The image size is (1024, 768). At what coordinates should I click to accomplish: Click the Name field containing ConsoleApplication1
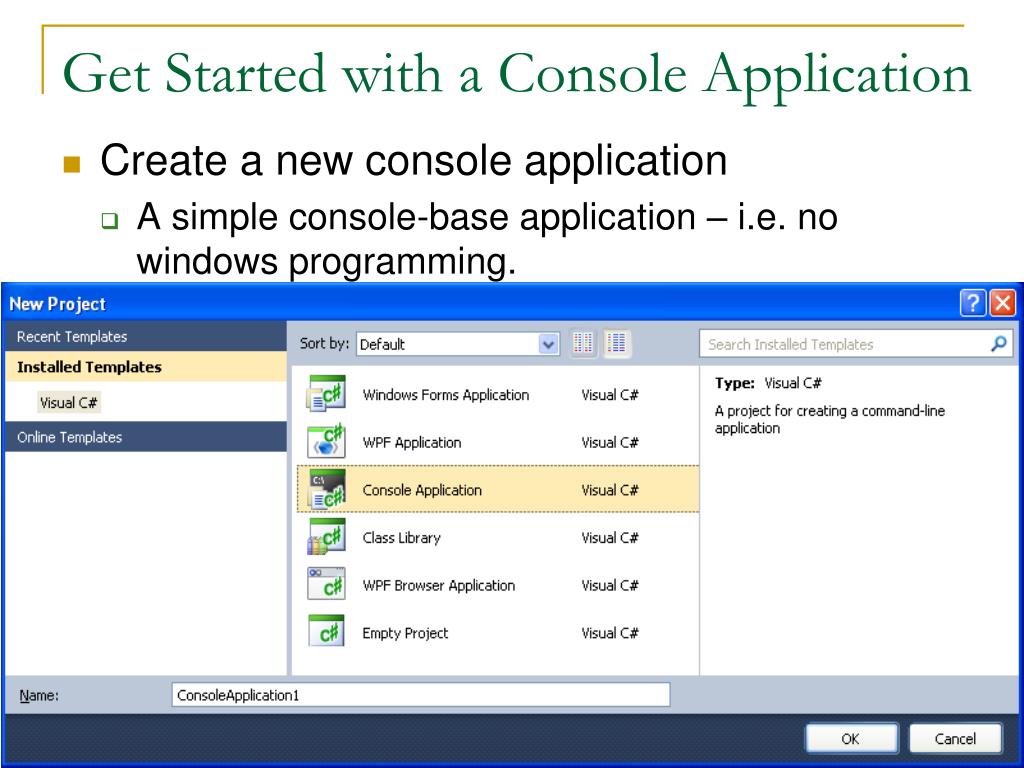pyautogui.click(x=421, y=695)
